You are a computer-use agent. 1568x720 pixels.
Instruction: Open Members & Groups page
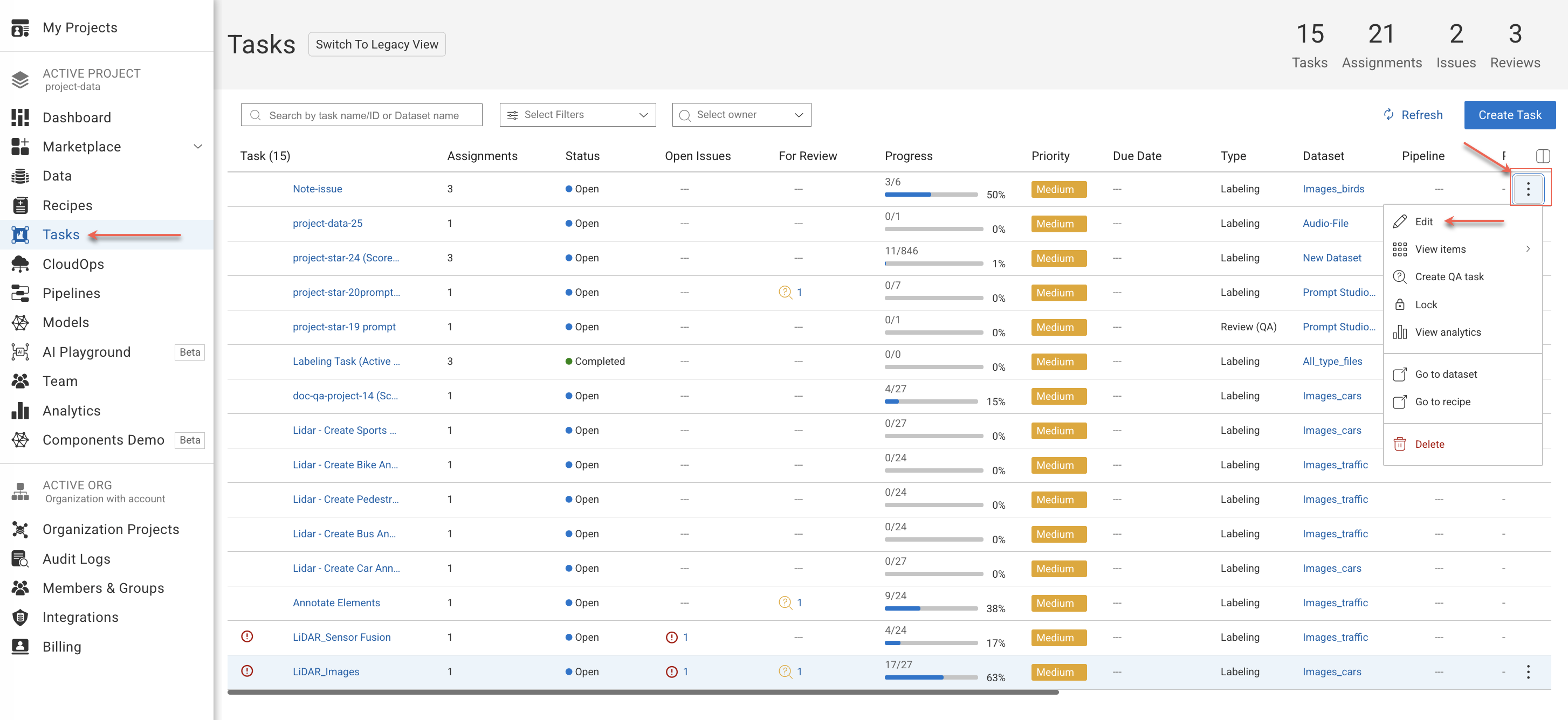coord(104,588)
